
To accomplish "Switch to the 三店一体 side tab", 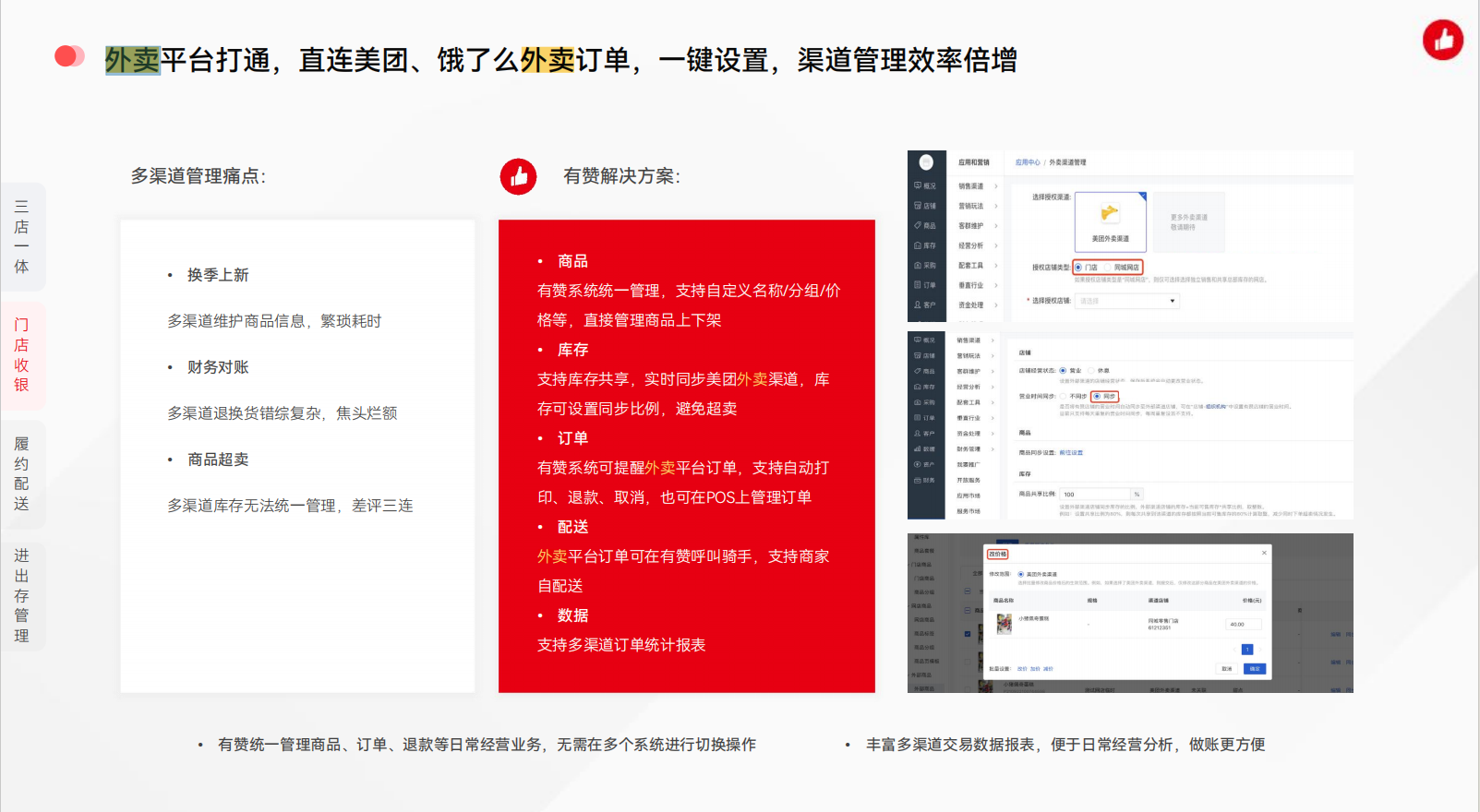I will (x=21, y=237).
